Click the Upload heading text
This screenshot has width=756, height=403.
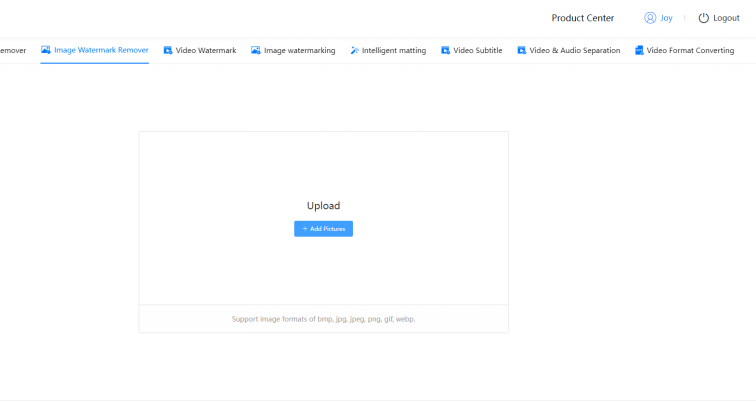pyautogui.click(x=324, y=205)
